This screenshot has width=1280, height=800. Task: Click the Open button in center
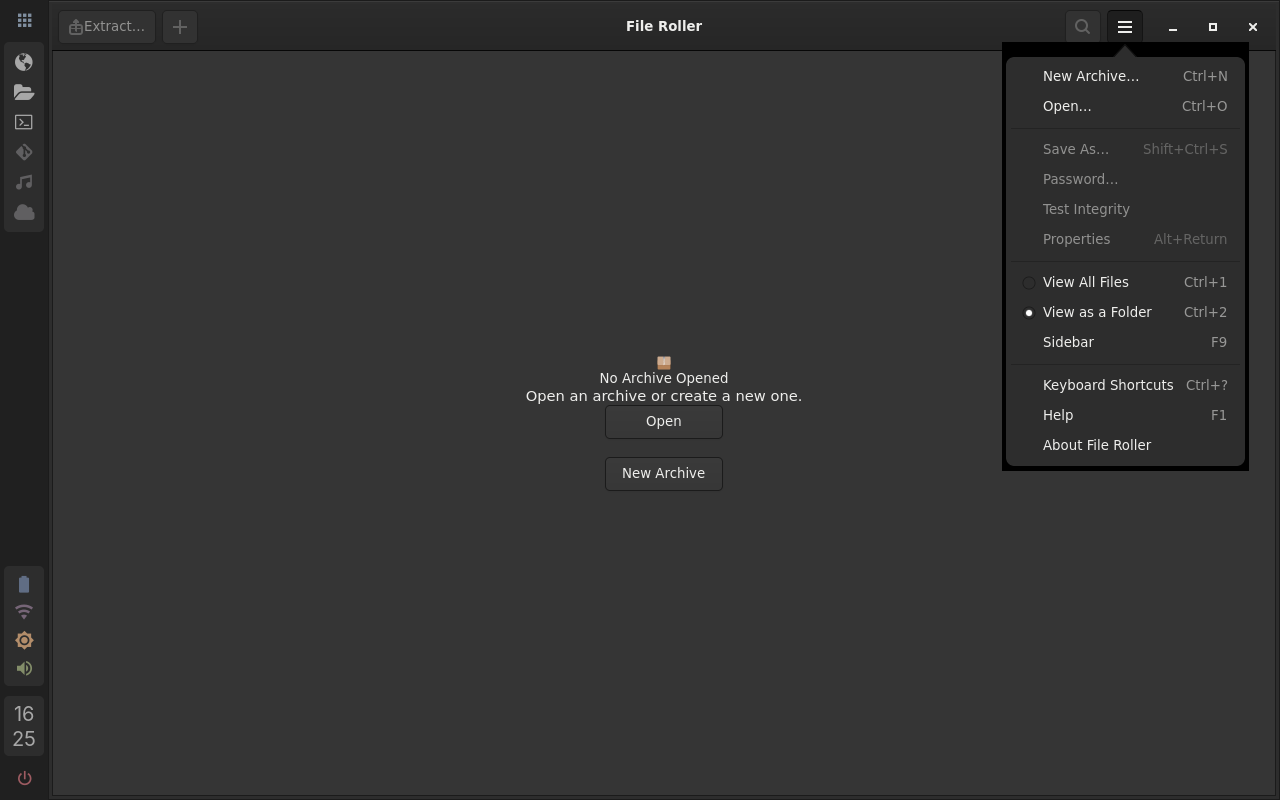click(664, 421)
